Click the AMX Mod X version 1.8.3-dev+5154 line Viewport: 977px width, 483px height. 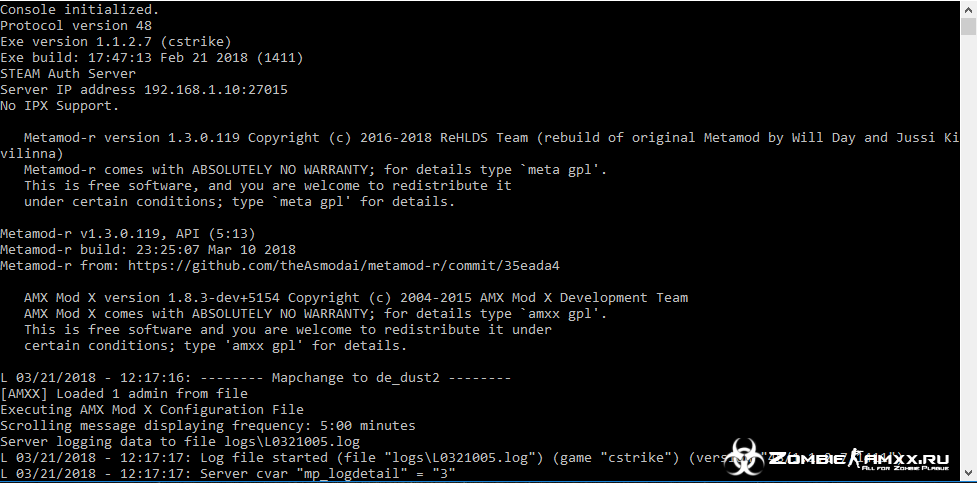click(356, 298)
